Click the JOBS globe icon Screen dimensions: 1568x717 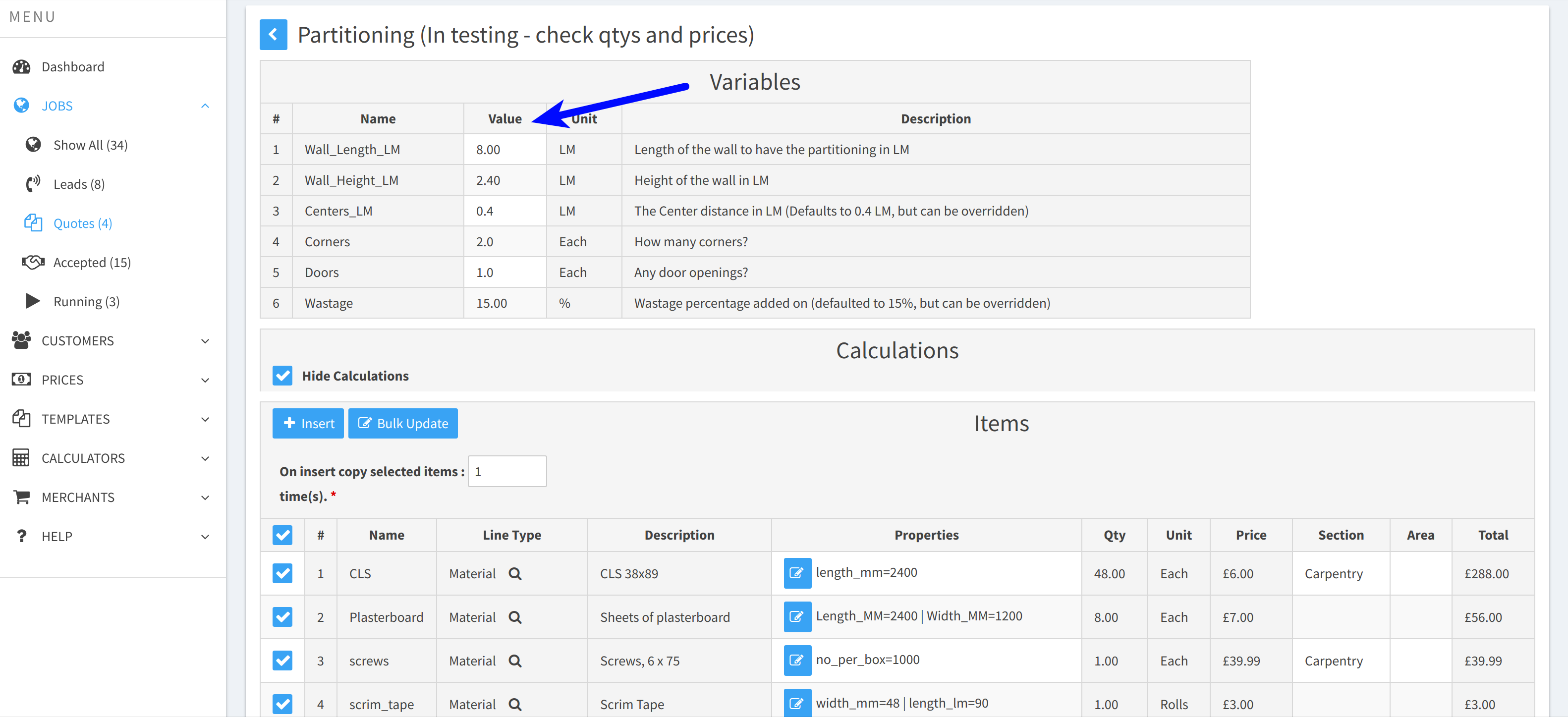(21, 106)
